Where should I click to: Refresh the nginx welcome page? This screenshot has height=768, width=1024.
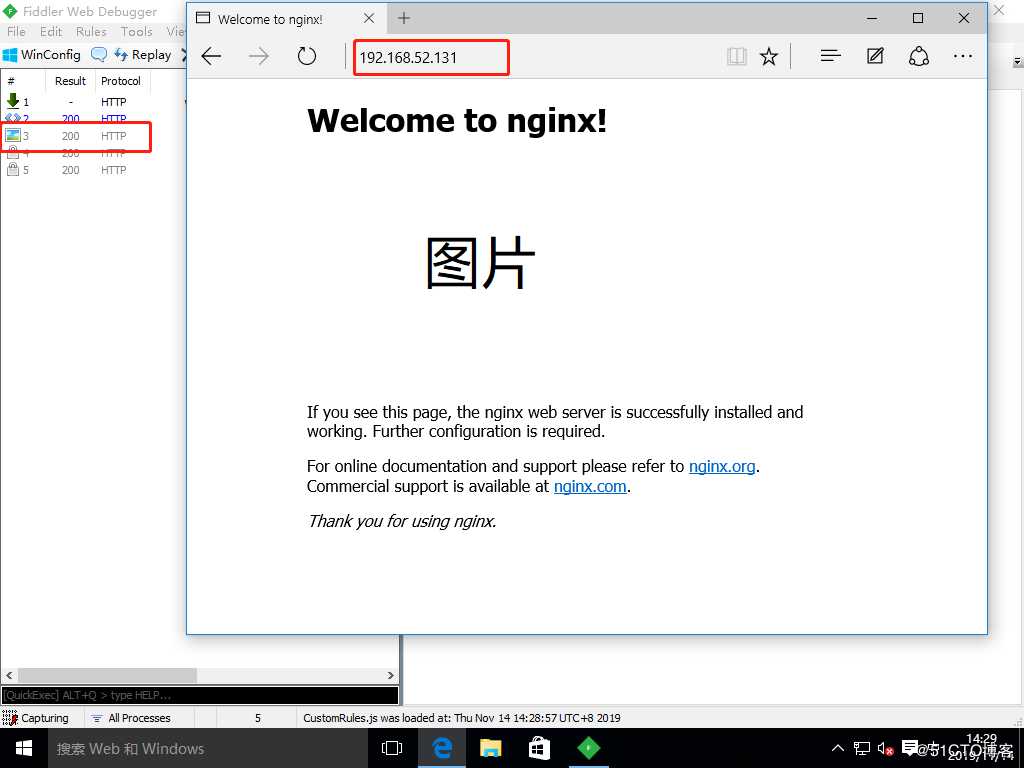click(306, 56)
